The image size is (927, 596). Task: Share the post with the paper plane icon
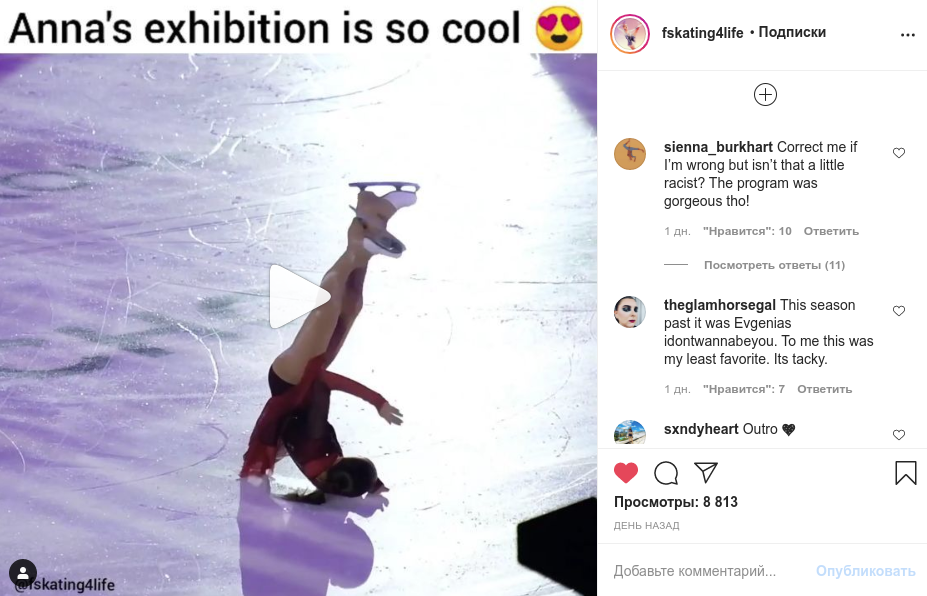pyautogui.click(x=706, y=473)
